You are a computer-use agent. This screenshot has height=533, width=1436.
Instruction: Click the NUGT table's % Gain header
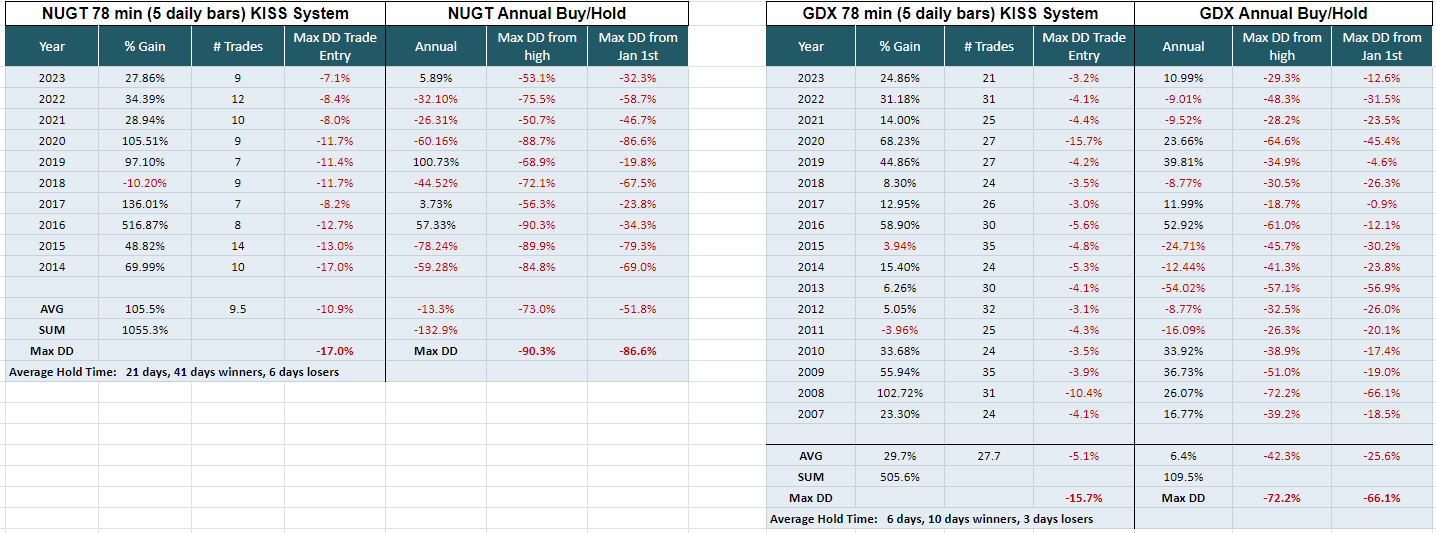pos(145,46)
